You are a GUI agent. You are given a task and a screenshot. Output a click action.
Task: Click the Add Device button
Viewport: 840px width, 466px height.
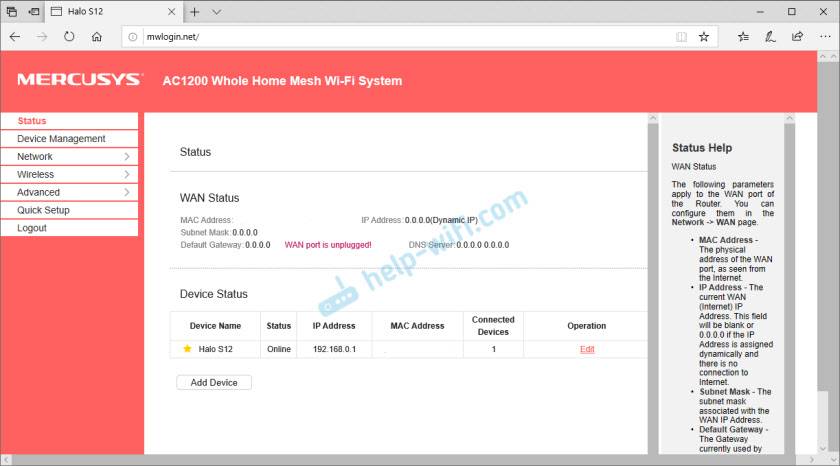[x=214, y=382]
